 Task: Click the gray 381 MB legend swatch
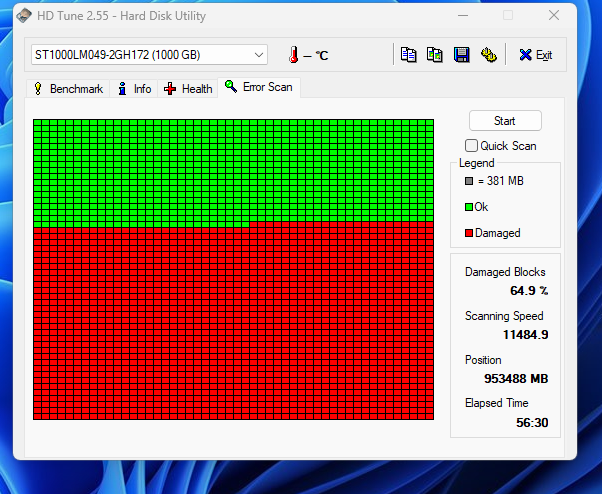469,181
